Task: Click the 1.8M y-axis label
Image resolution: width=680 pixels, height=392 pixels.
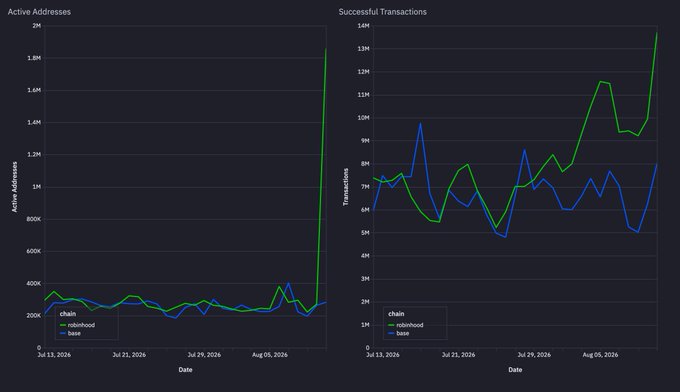Action: point(34,58)
